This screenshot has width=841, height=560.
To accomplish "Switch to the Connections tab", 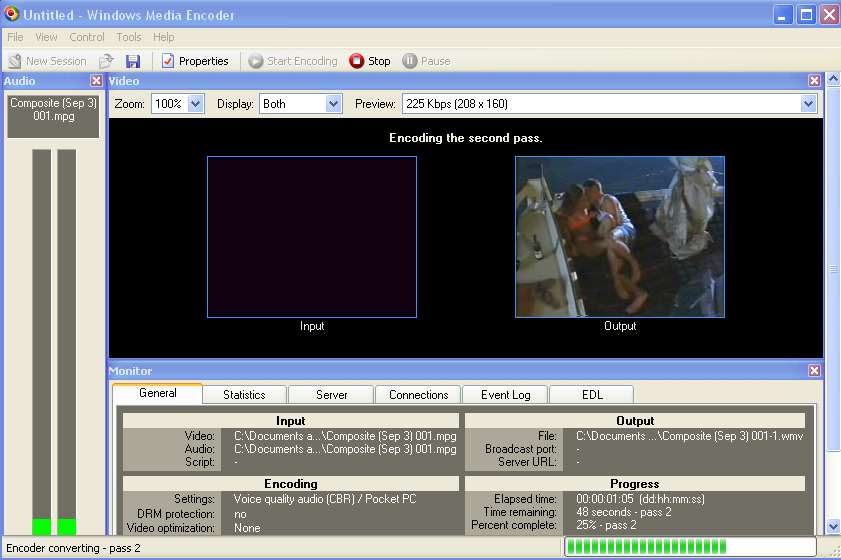I will click(x=418, y=395).
